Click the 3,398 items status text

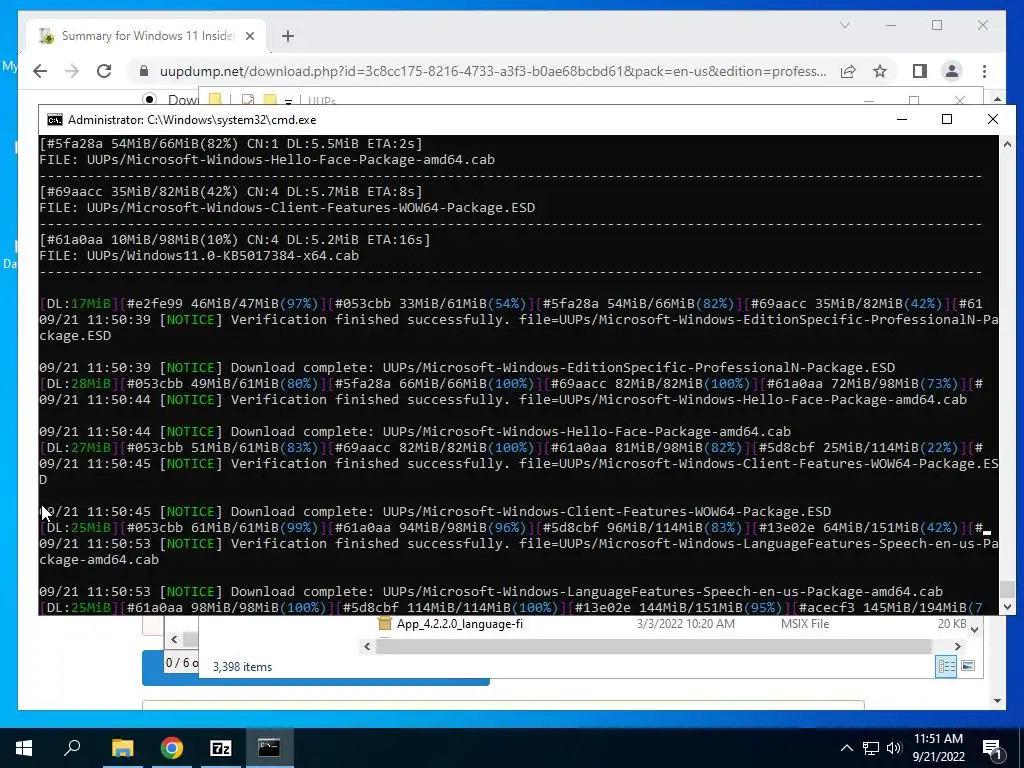[242, 667]
